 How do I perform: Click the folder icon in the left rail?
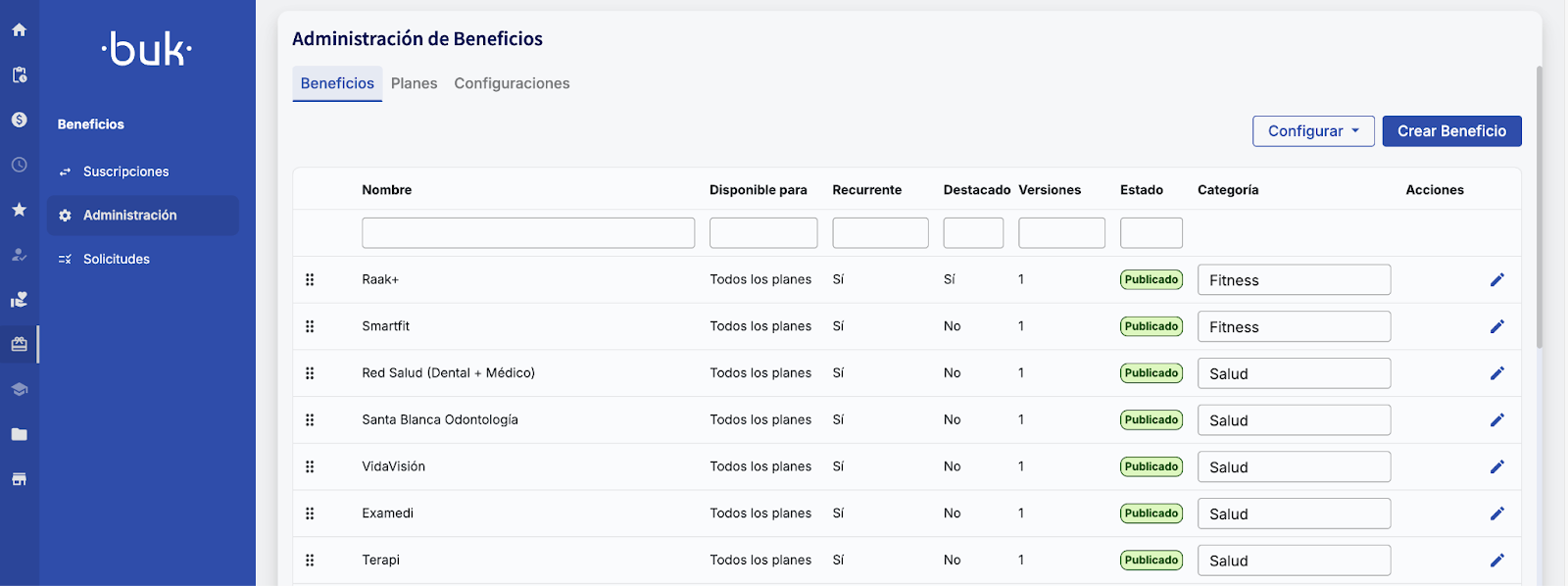click(19, 434)
